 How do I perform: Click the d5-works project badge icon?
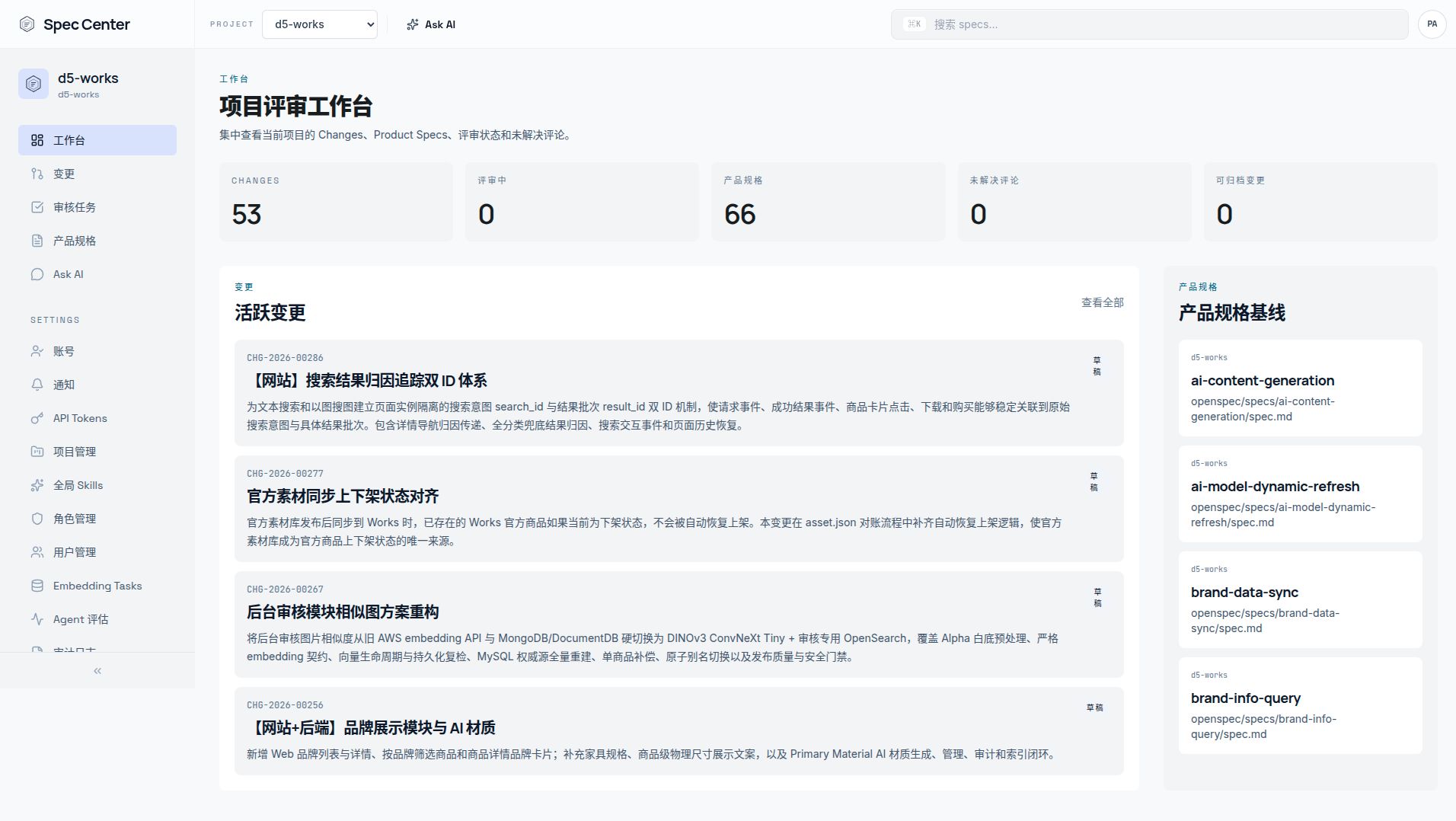point(34,84)
